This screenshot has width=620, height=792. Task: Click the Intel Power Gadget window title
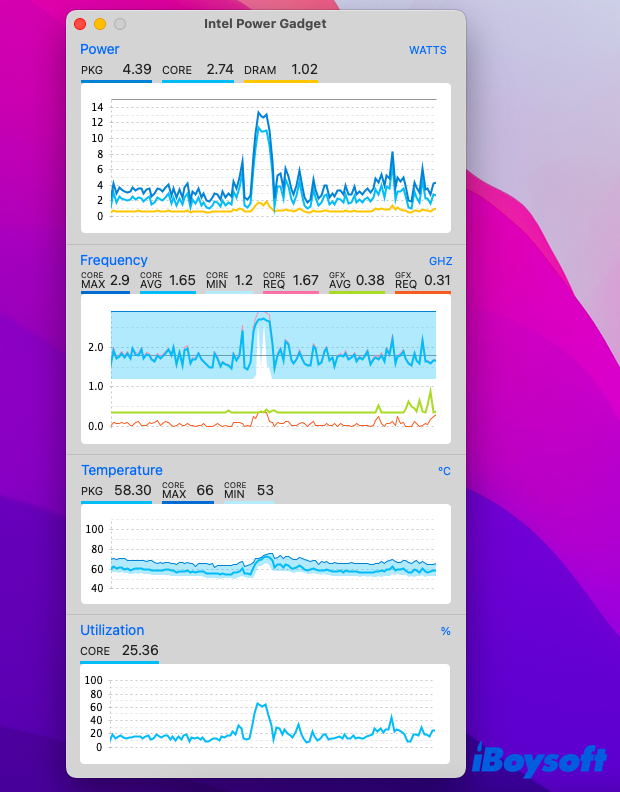[x=265, y=24]
